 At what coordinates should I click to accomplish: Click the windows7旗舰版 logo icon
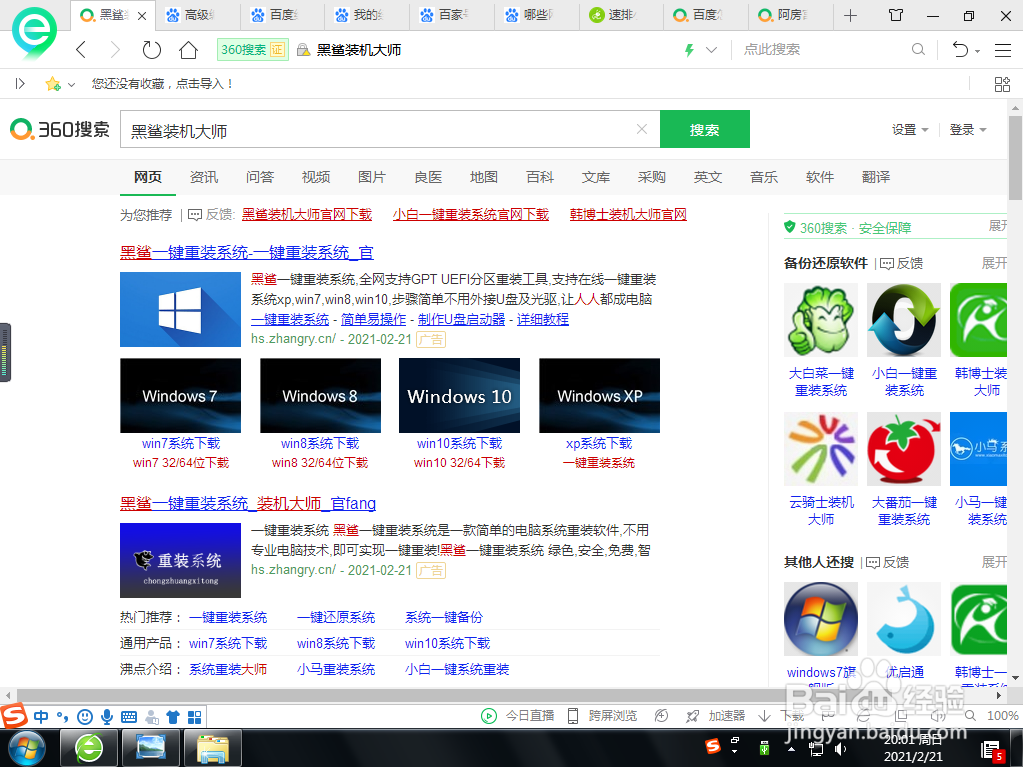(x=821, y=619)
